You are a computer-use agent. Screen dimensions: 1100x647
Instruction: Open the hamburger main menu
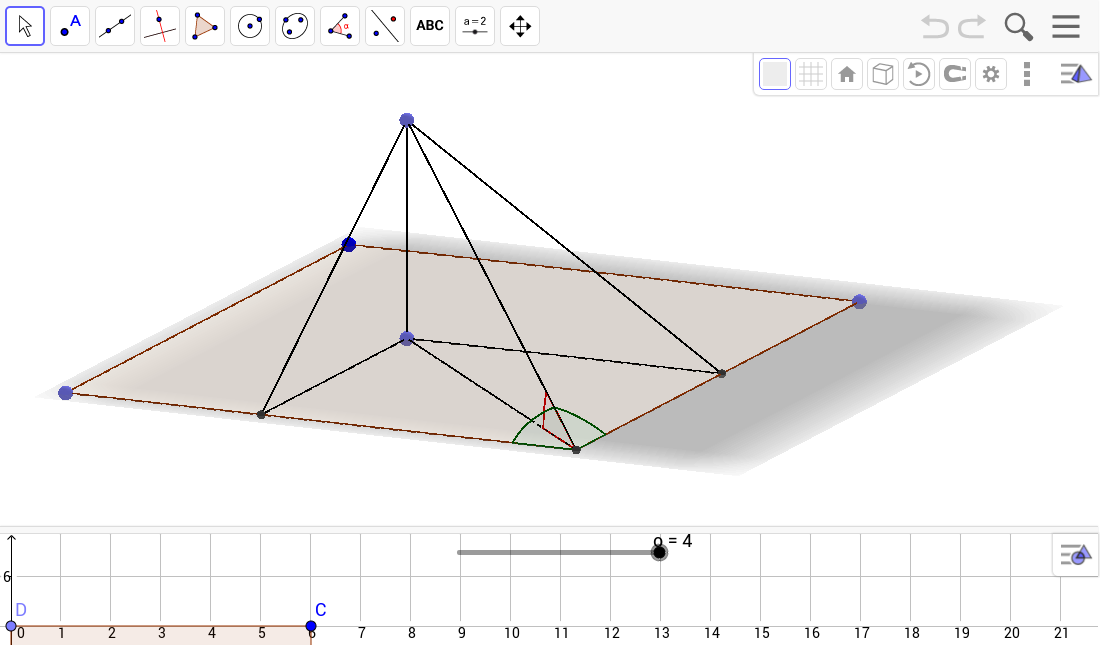tap(1066, 27)
